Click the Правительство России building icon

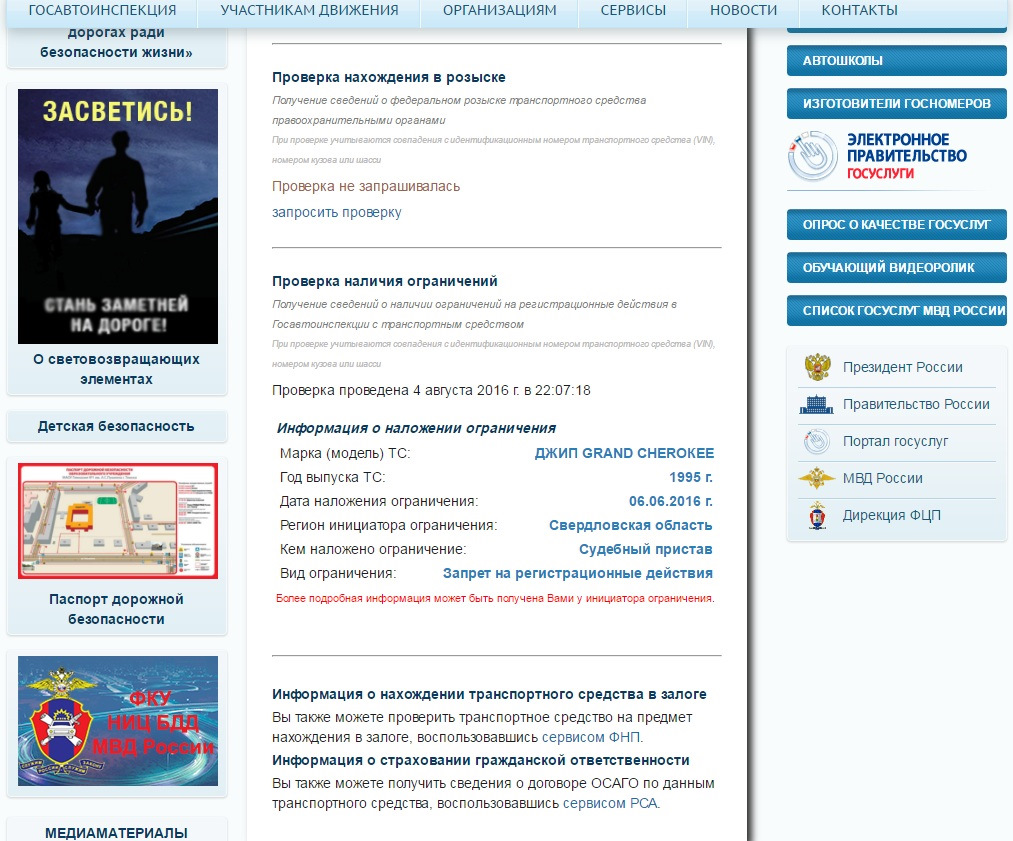click(x=817, y=404)
